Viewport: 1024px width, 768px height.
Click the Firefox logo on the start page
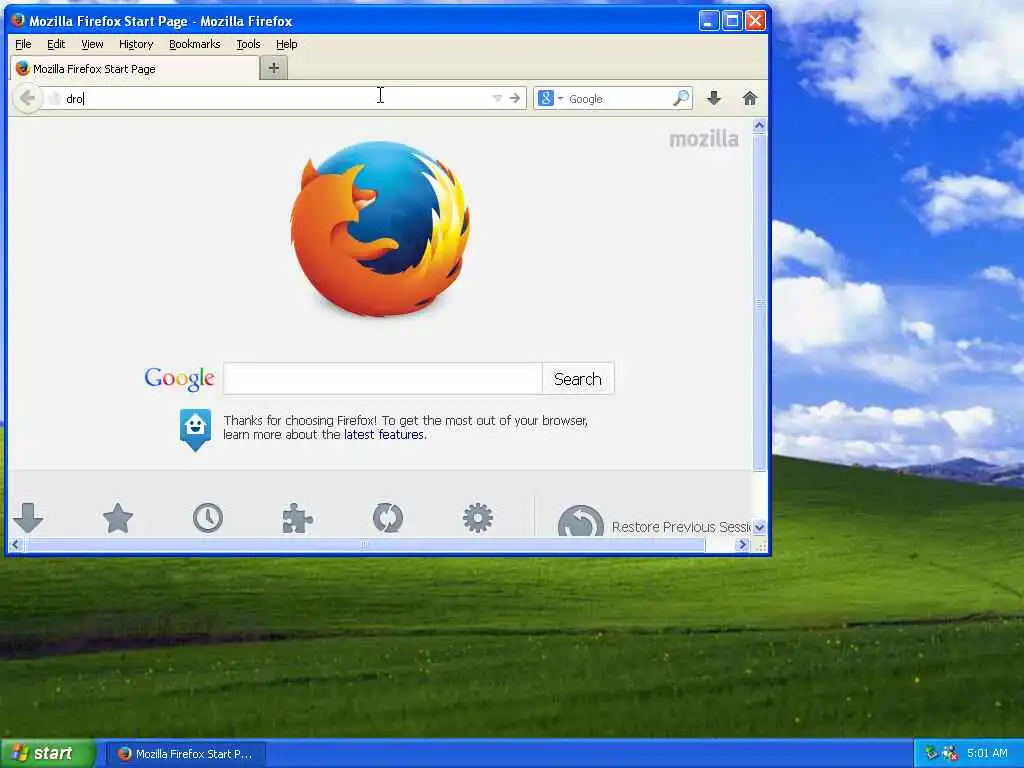pos(380,229)
